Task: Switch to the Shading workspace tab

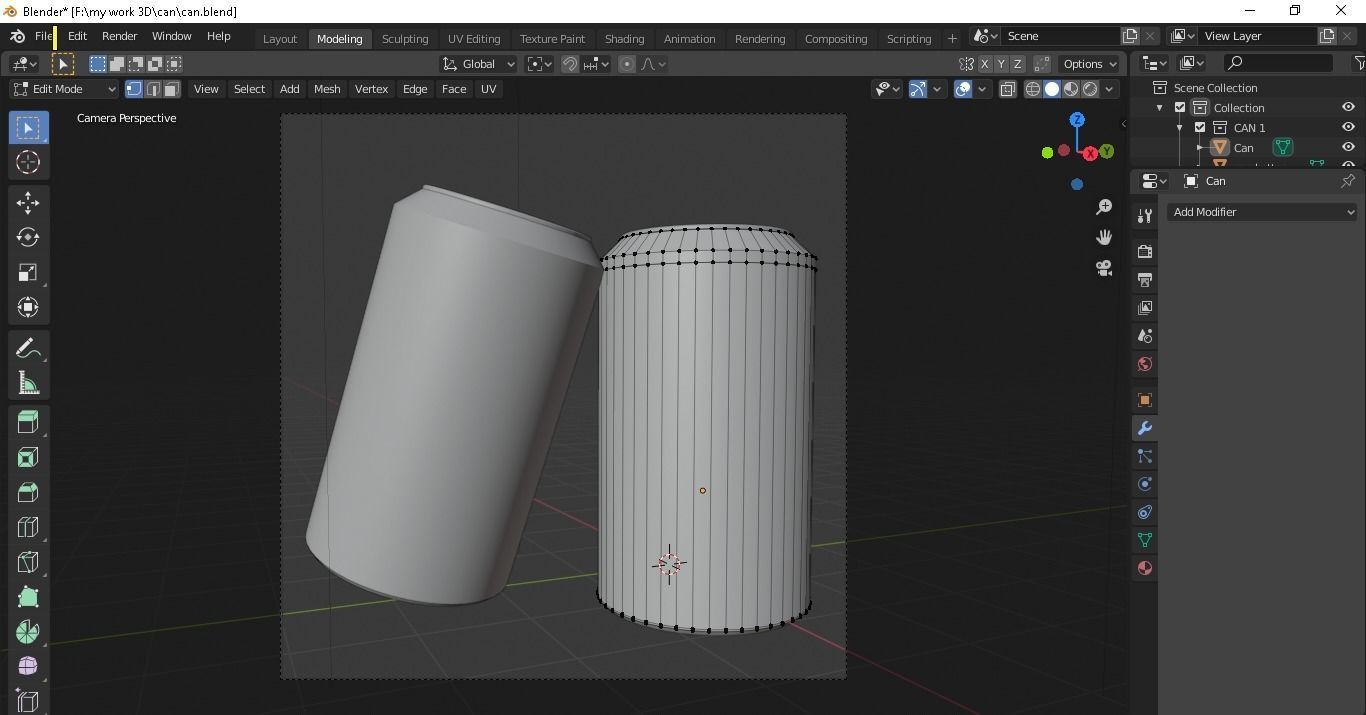Action: click(624, 39)
